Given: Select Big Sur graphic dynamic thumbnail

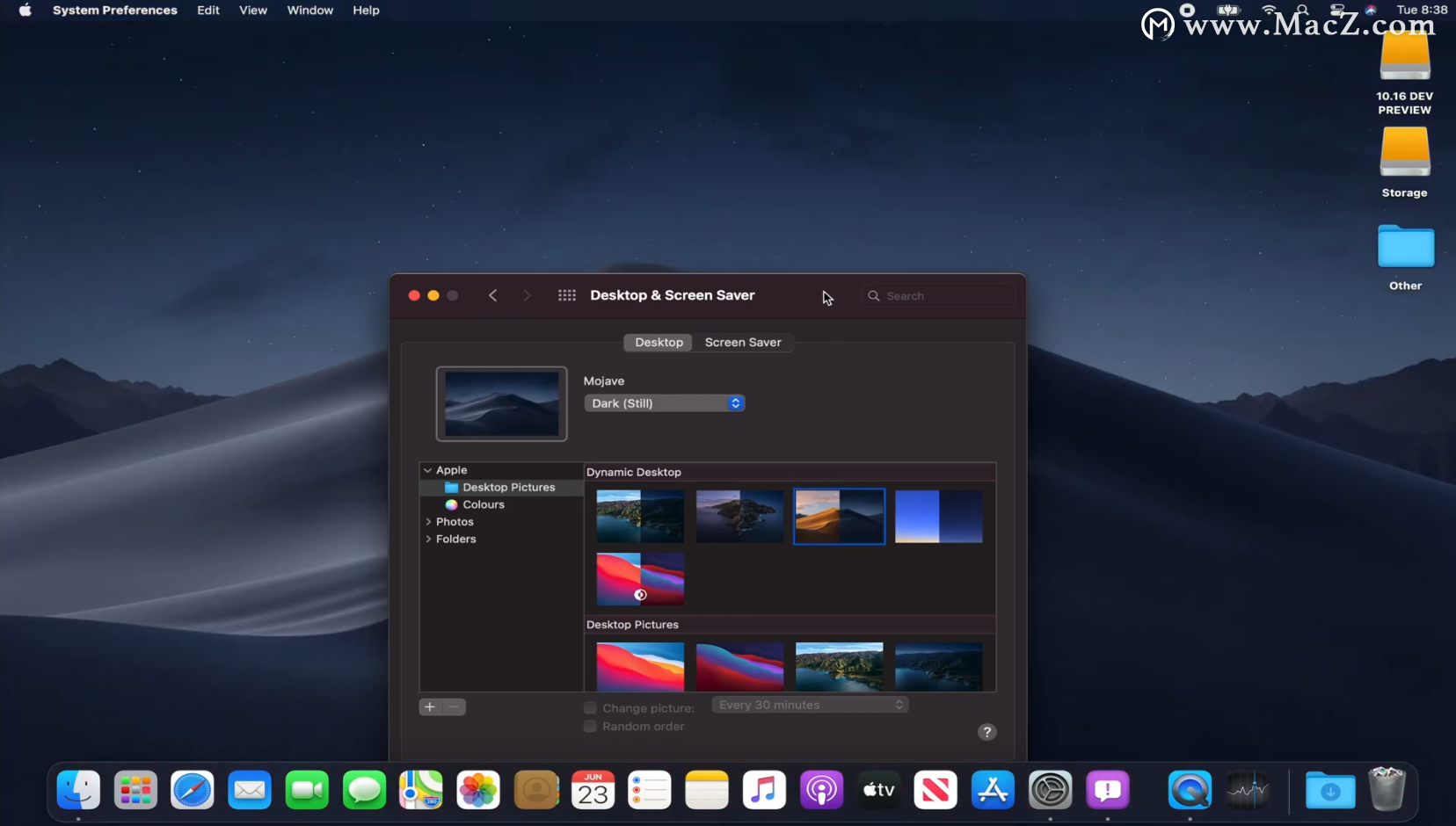Looking at the screenshot, I should pyautogui.click(x=640, y=579).
